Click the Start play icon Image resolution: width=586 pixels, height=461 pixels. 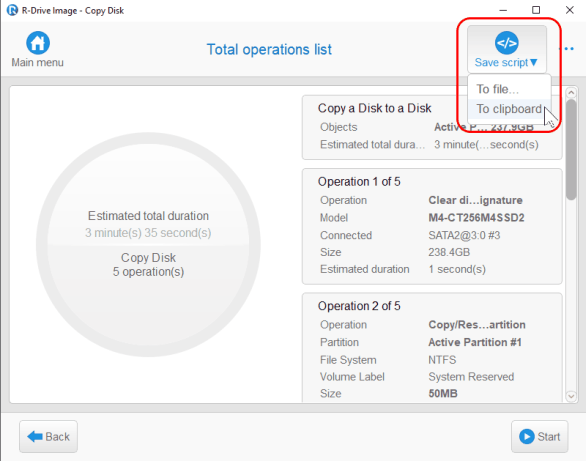tap(527, 436)
